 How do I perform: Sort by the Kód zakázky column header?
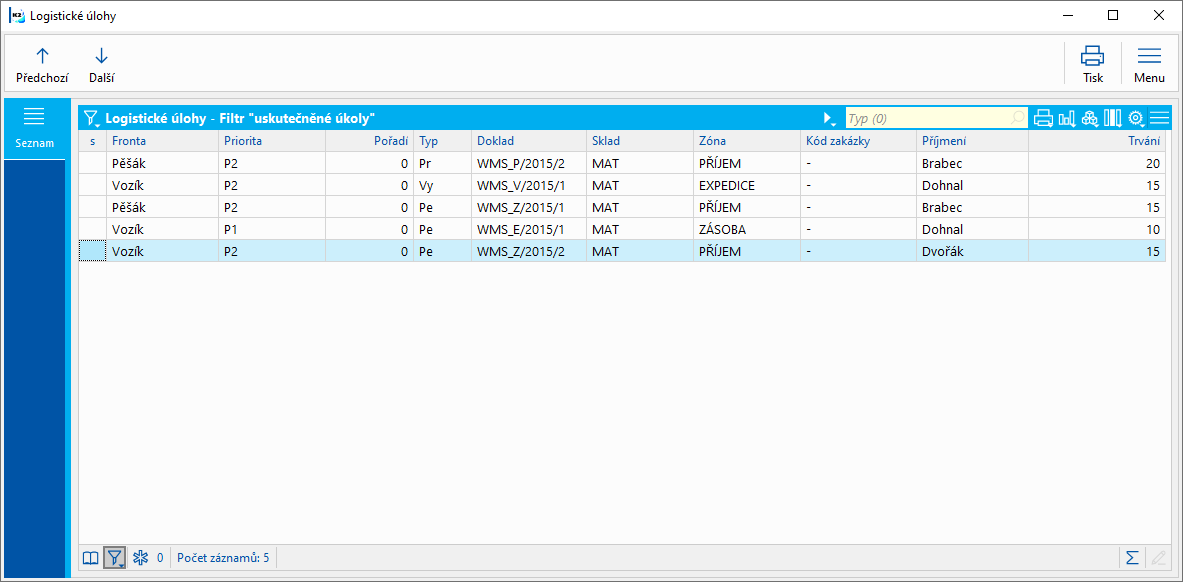coord(858,141)
